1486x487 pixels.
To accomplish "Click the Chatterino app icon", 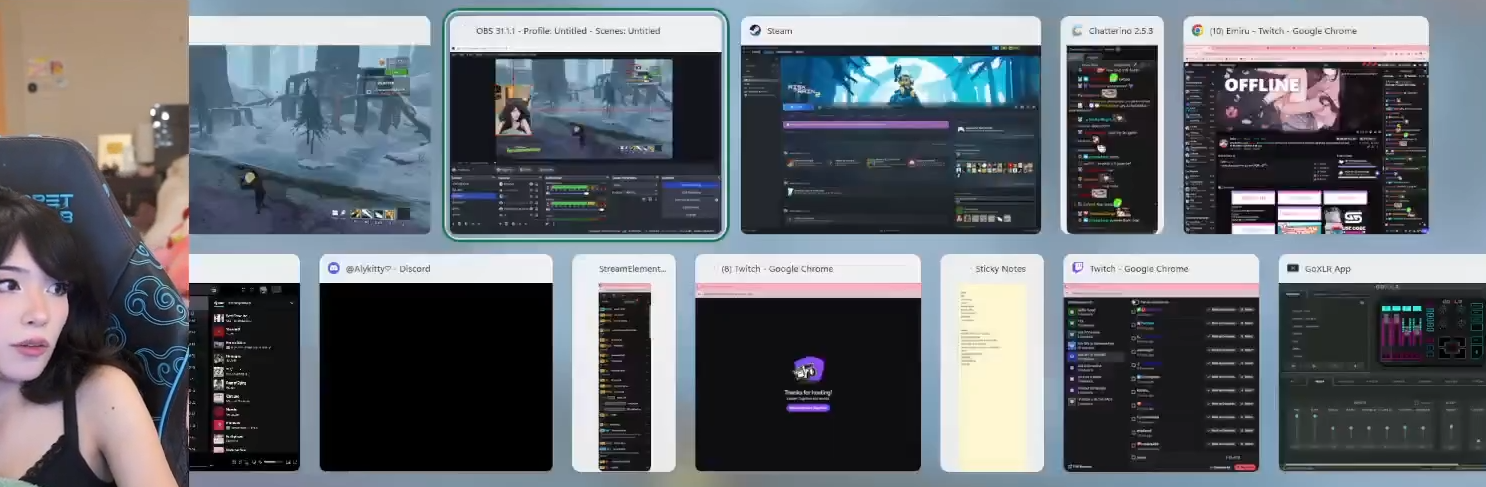I will (x=1076, y=31).
